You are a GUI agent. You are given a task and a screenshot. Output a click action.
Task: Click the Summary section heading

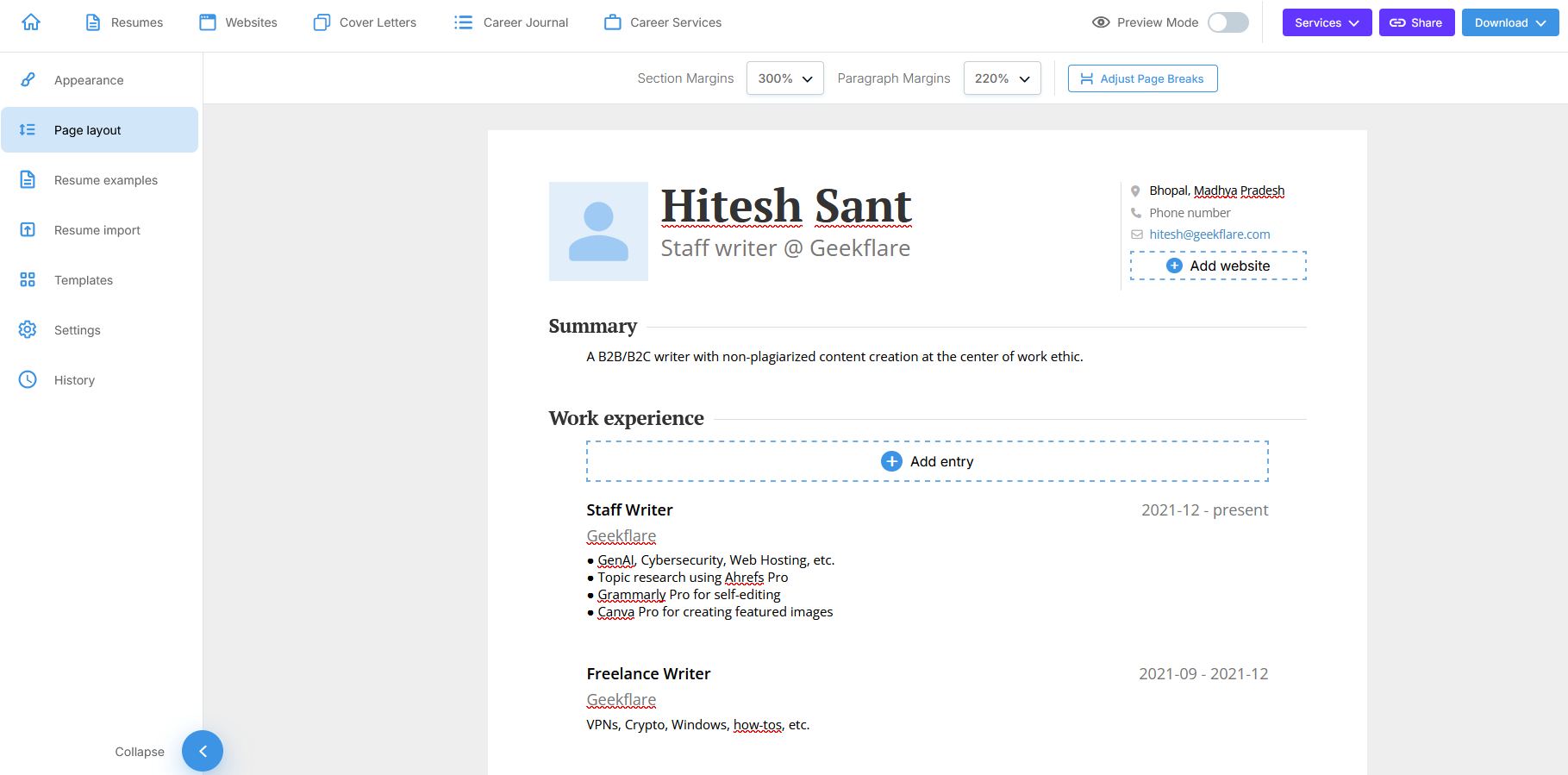[592, 326]
